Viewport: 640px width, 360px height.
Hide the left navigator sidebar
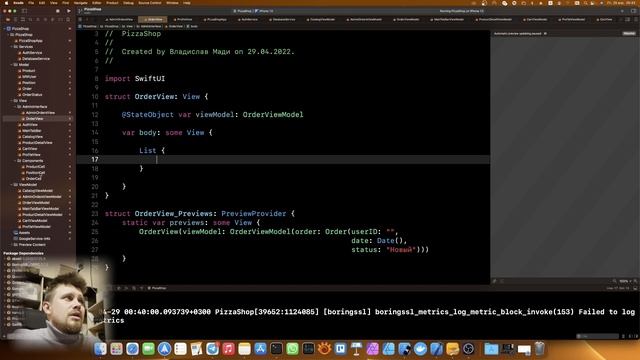[x=24, y=11]
